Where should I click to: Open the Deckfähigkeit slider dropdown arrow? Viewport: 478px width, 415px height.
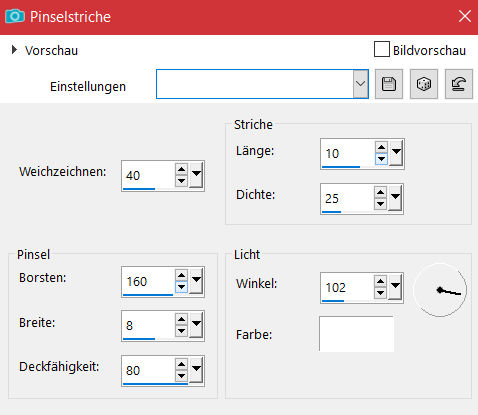[x=196, y=370]
